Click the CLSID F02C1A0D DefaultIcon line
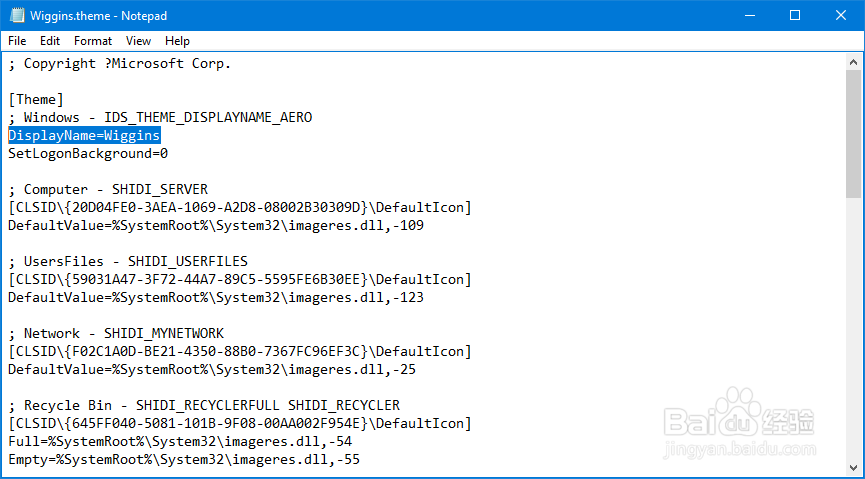 coord(240,351)
